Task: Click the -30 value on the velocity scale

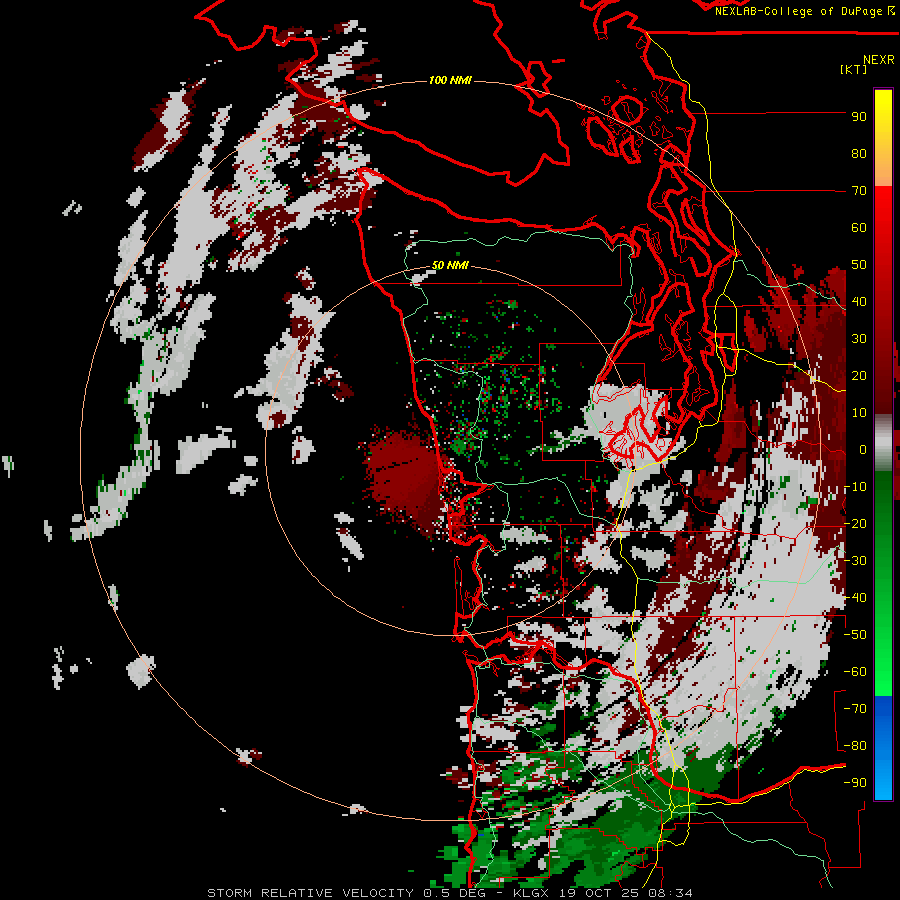Action: (x=855, y=561)
